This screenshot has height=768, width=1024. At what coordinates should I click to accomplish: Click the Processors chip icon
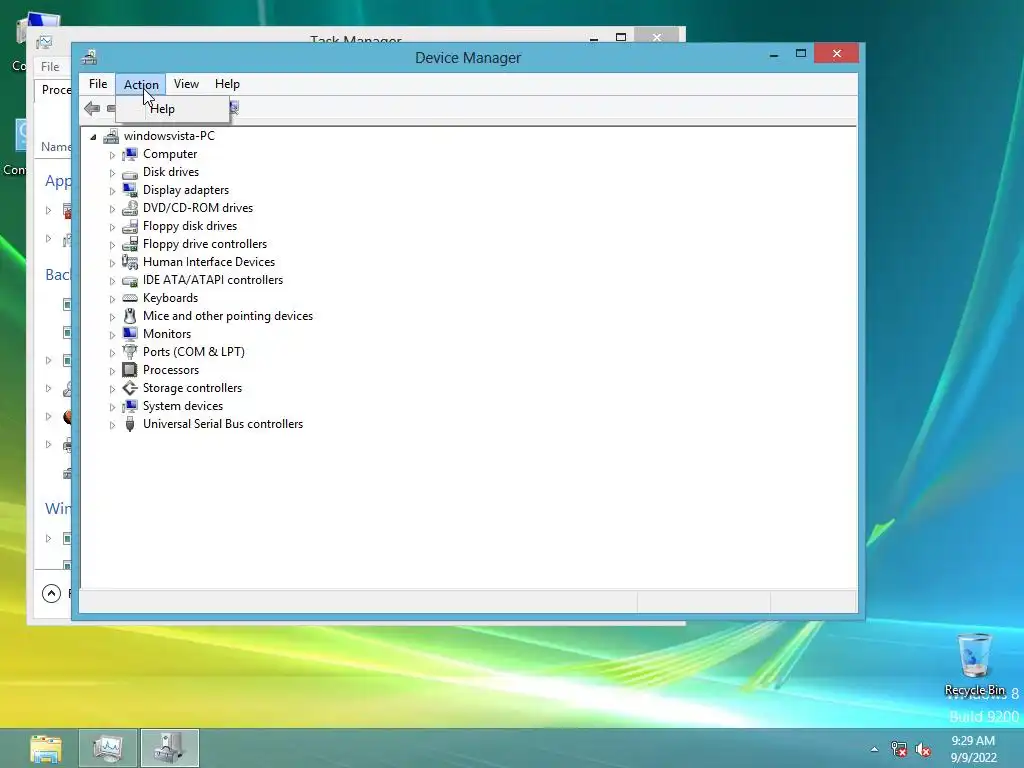130,370
